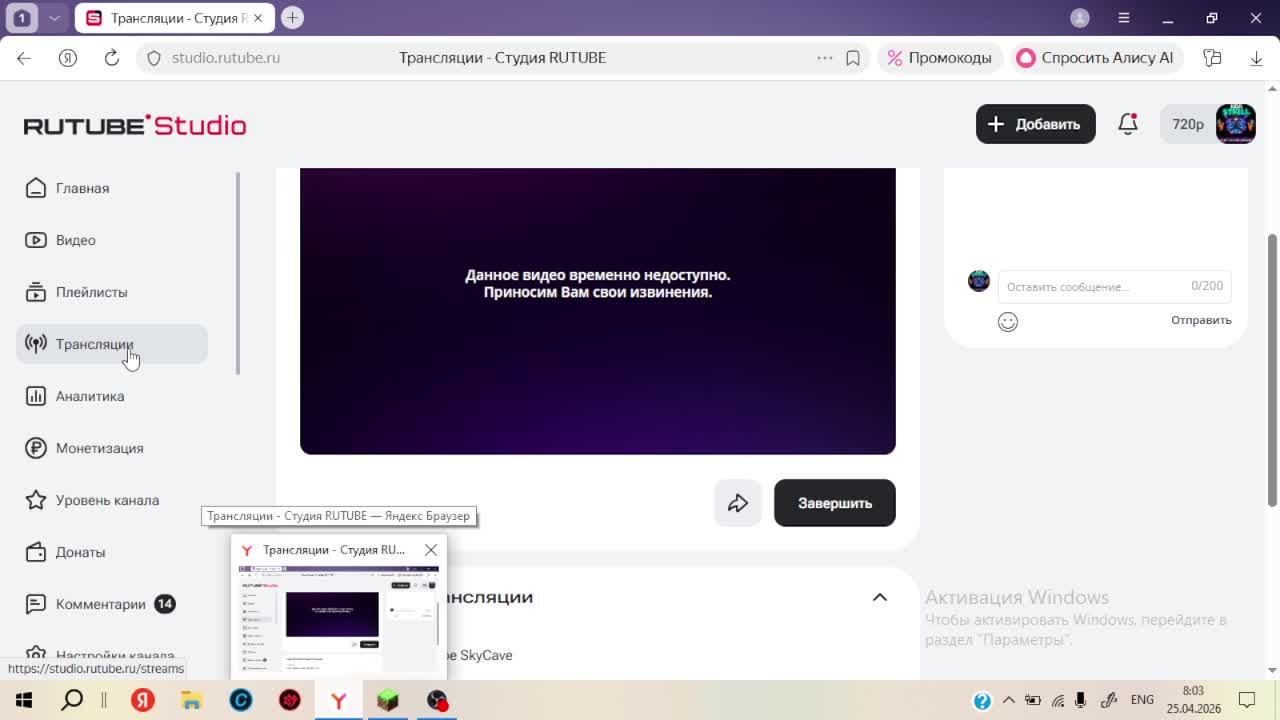1280x720 pixels.
Task: Click the sidebar vertical scrollbar
Action: coord(238,273)
